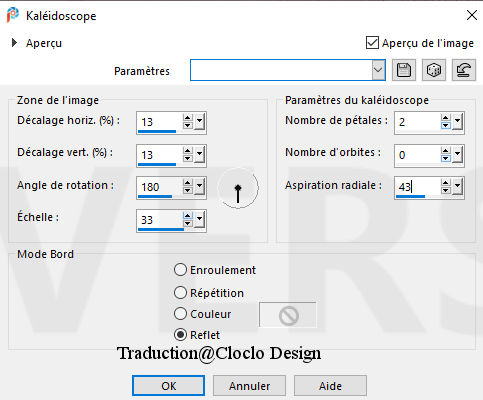Increase Nombre de pétales with the up arrow
This screenshot has height=400, width=483.
(x=446, y=118)
